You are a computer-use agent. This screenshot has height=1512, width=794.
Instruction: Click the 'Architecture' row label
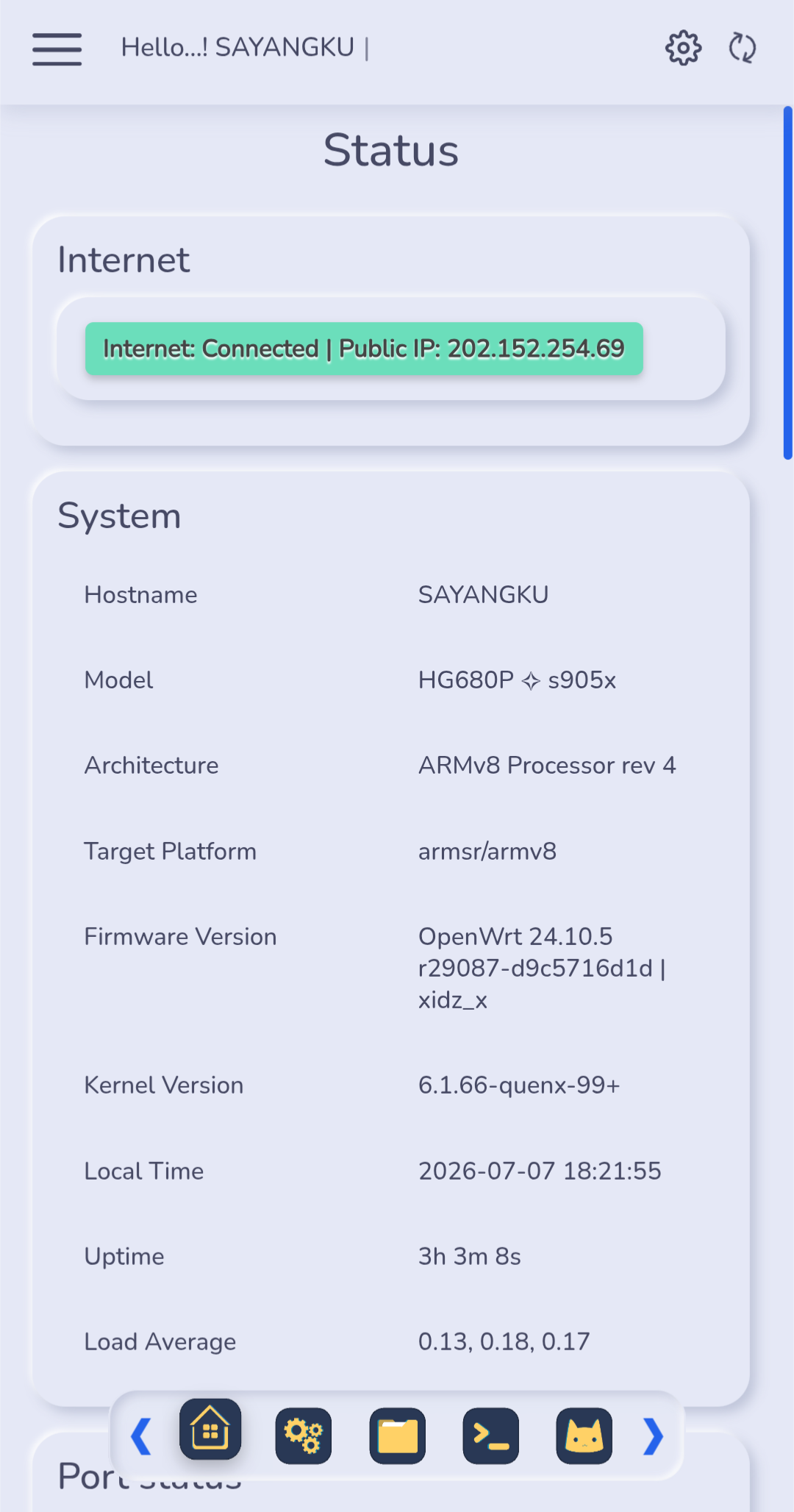[151, 766]
